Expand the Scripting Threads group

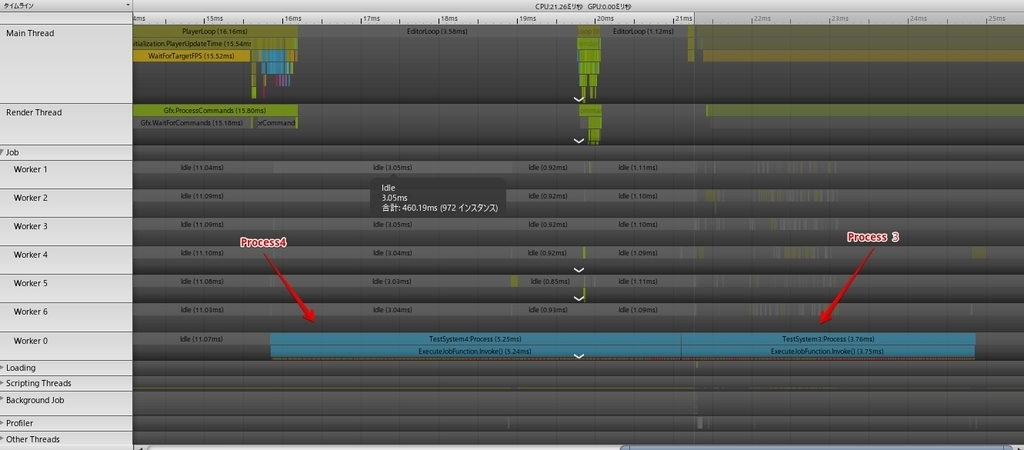coord(3,383)
